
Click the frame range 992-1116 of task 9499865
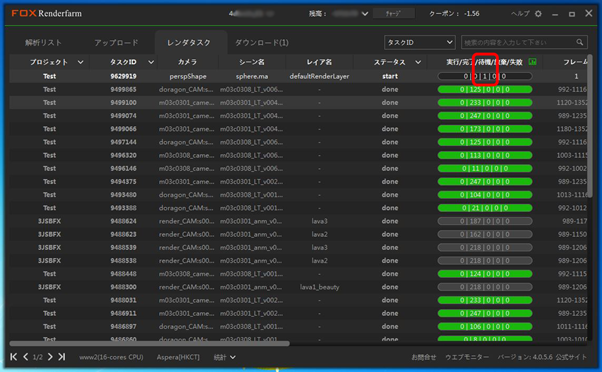[x=572, y=89]
